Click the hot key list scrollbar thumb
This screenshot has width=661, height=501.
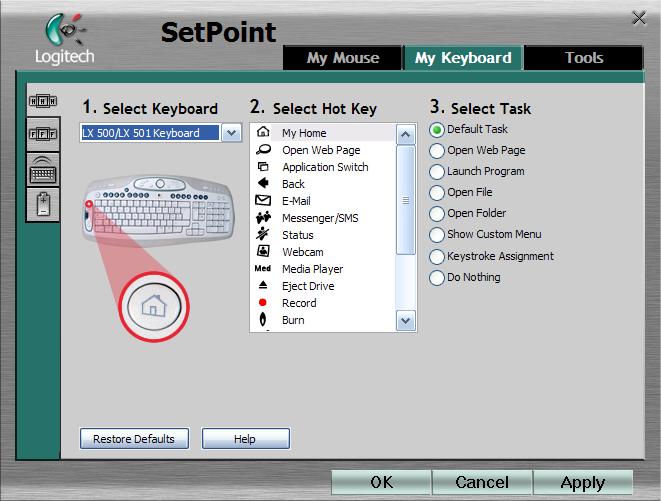pos(405,200)
